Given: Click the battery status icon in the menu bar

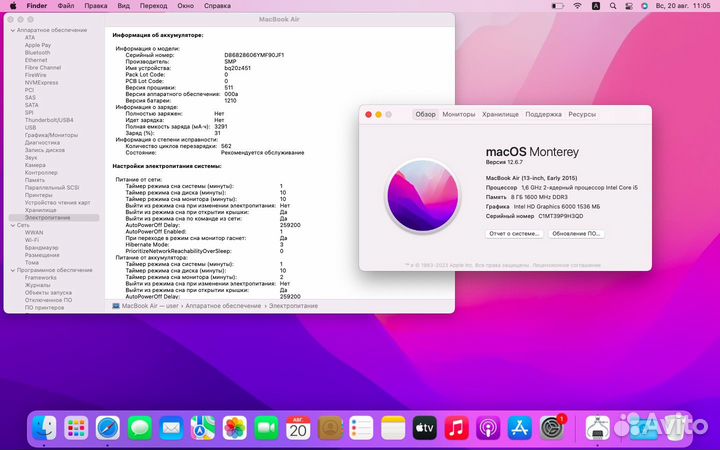Looking at the screenshot, I should tap(557, 6).
